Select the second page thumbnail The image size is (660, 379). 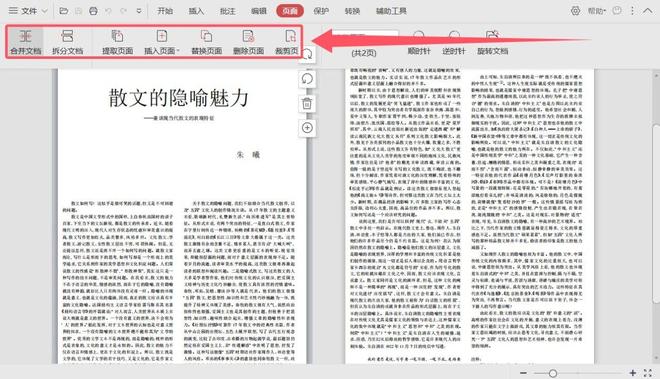pyautogui.click(x=469, y=216)
